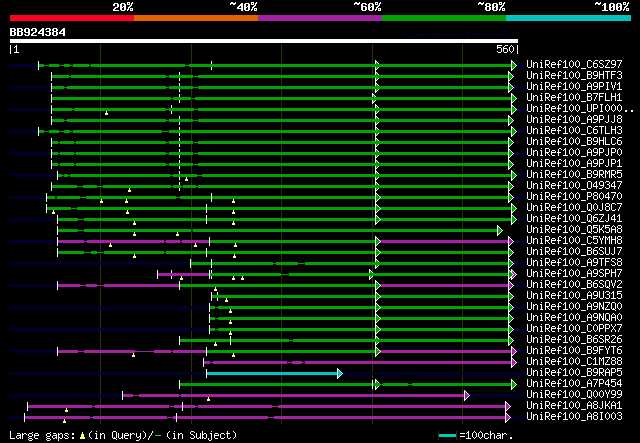The height and width of the screenshot is (443, 640).
Task: Open the UniRef100_B9RMR5 entry
Action: pos(574,175)
